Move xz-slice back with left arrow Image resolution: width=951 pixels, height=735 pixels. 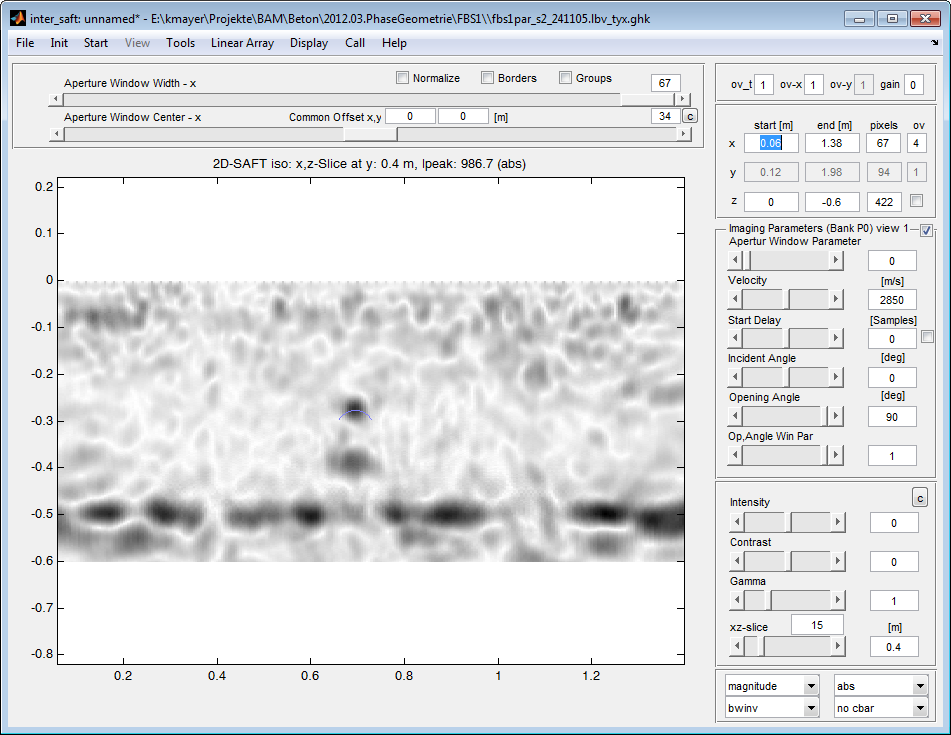point(737,646)
